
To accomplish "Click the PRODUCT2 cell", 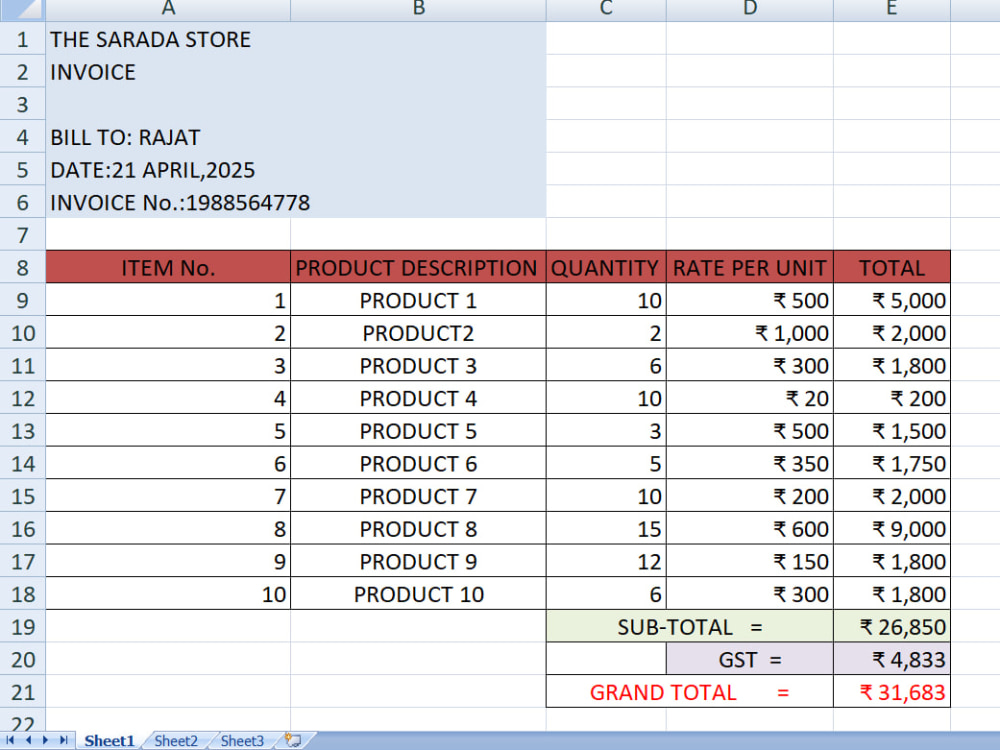I will coord(418,332).
